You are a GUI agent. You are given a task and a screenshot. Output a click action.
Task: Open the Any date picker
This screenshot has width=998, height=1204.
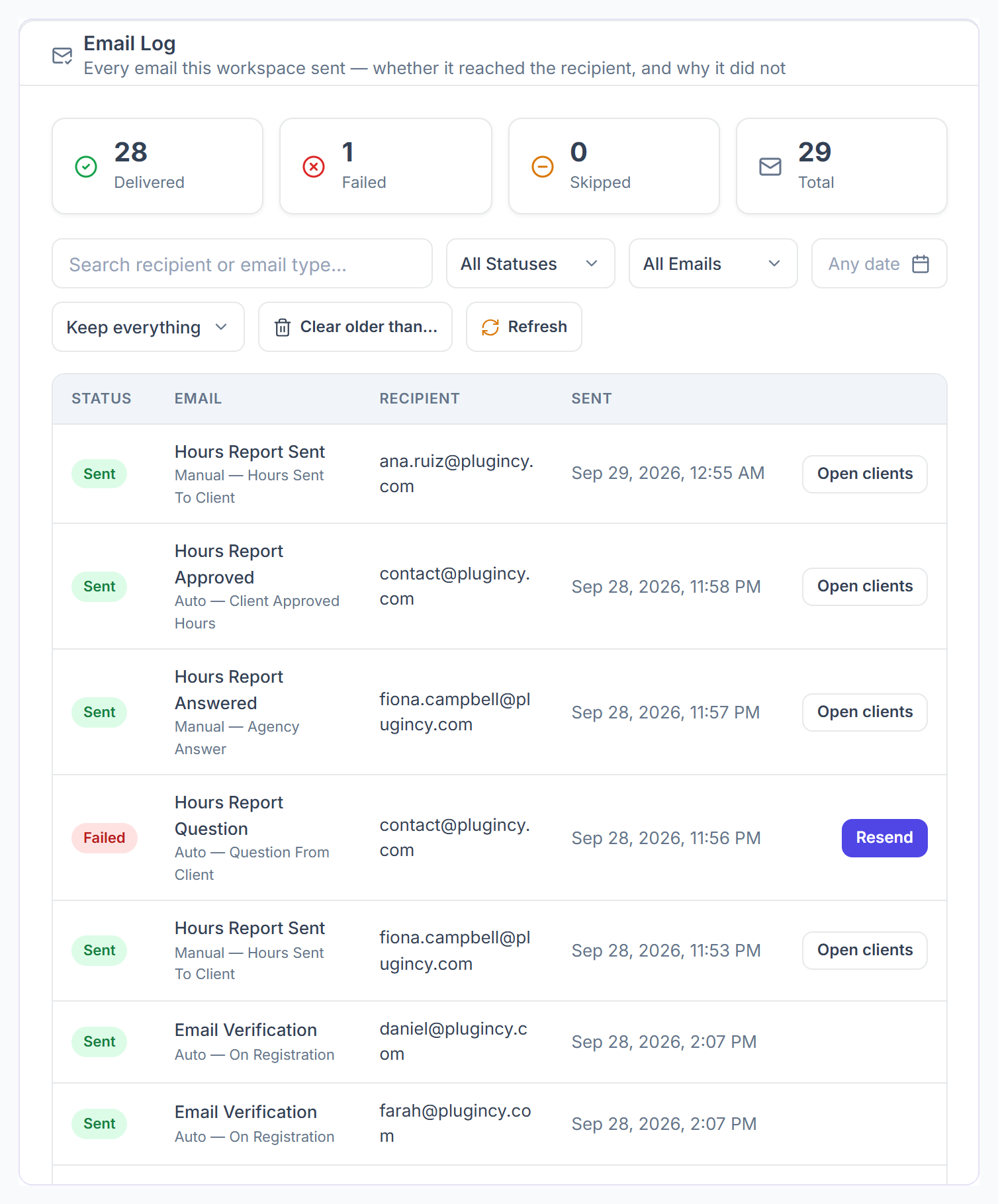coord(880,263)
